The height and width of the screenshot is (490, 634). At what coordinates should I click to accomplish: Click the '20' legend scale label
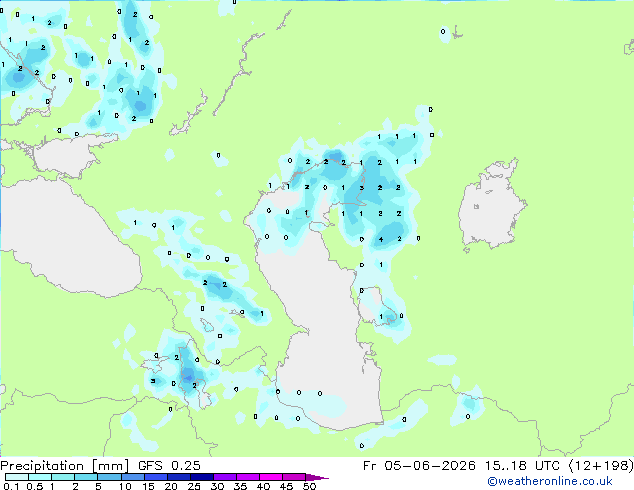[x=171, y=486]
